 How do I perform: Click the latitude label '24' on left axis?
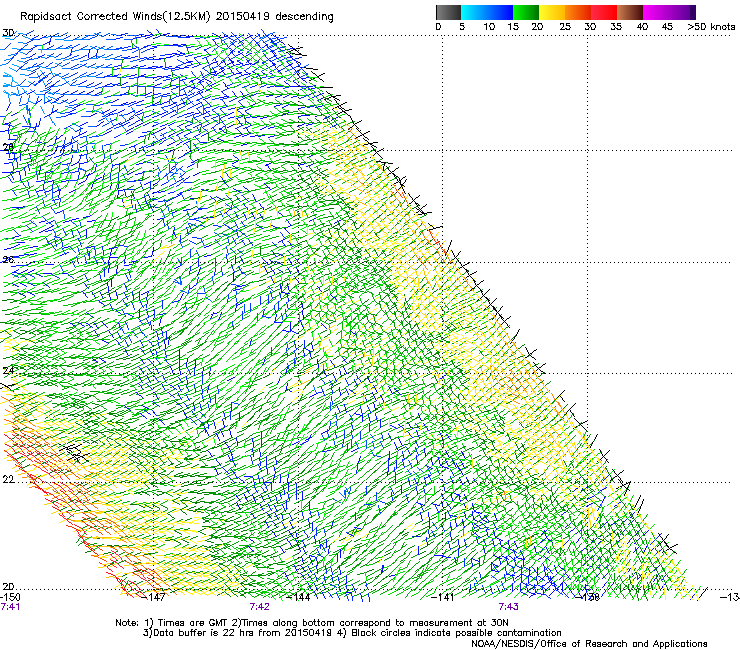[x=8, y=370]
